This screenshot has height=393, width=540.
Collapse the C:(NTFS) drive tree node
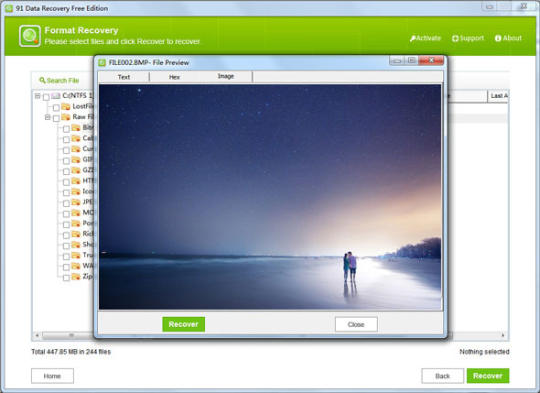coord(38,96)
